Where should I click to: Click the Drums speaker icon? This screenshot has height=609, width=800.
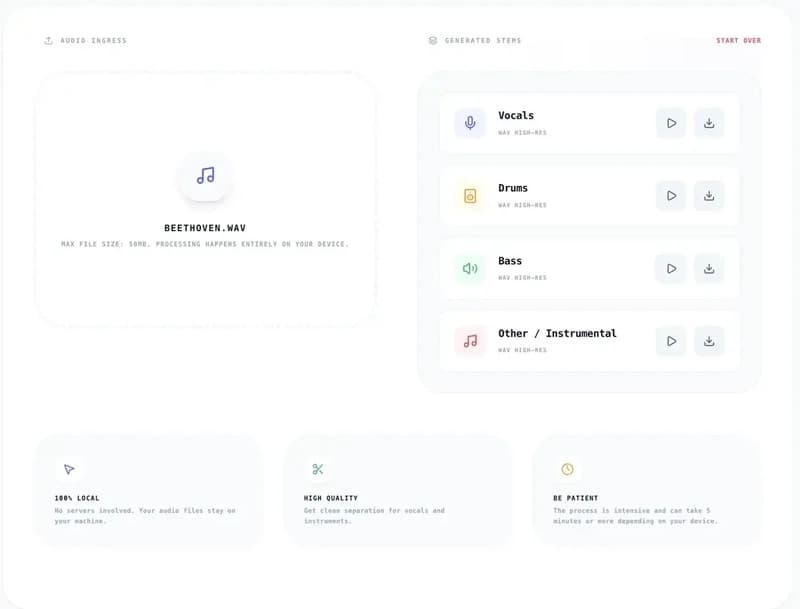pyautogui.click(x=470, y=196)
